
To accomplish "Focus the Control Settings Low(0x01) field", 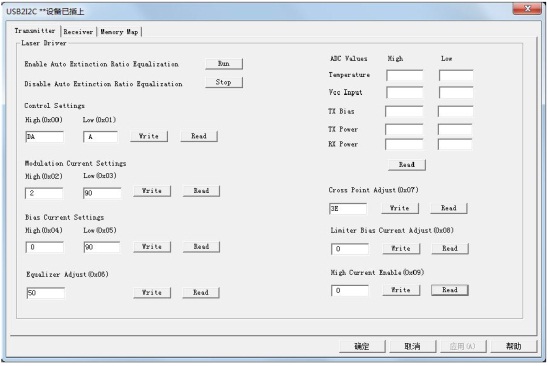I will point(100,137).
